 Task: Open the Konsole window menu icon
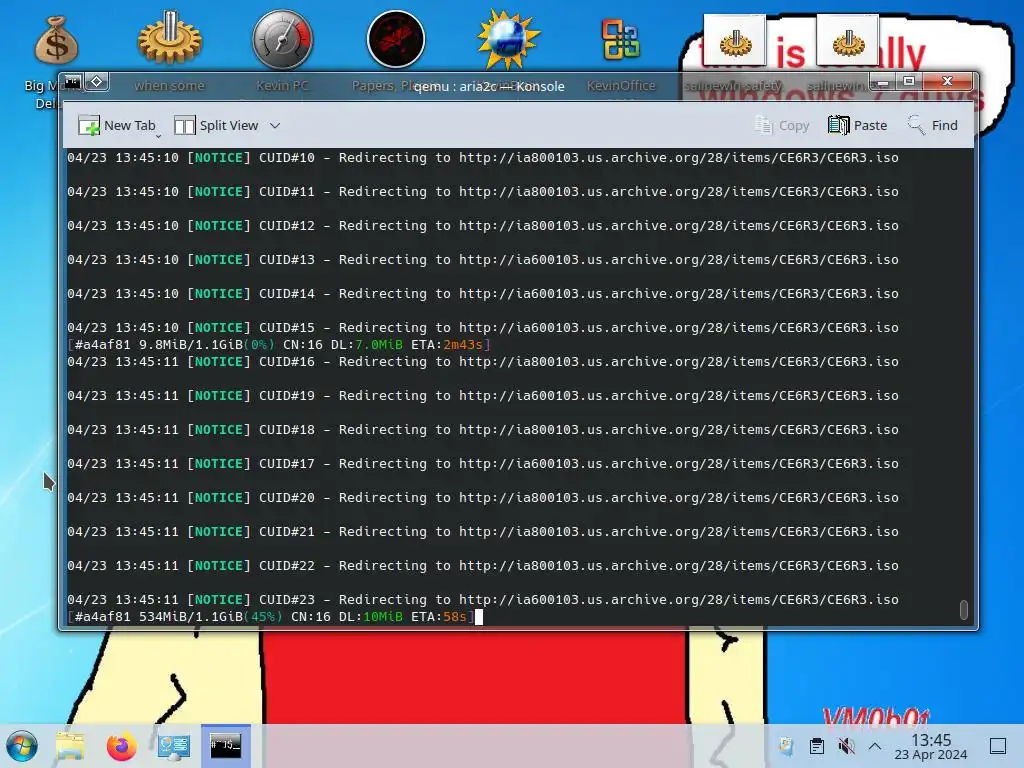72,82
